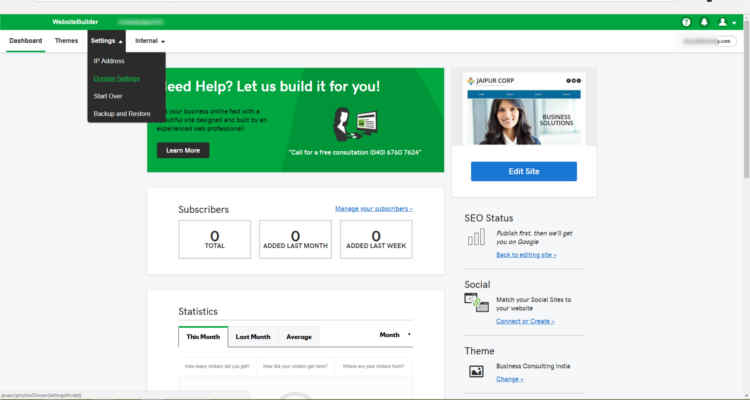Open the Month dropdown in Statistics

[394, 335]
